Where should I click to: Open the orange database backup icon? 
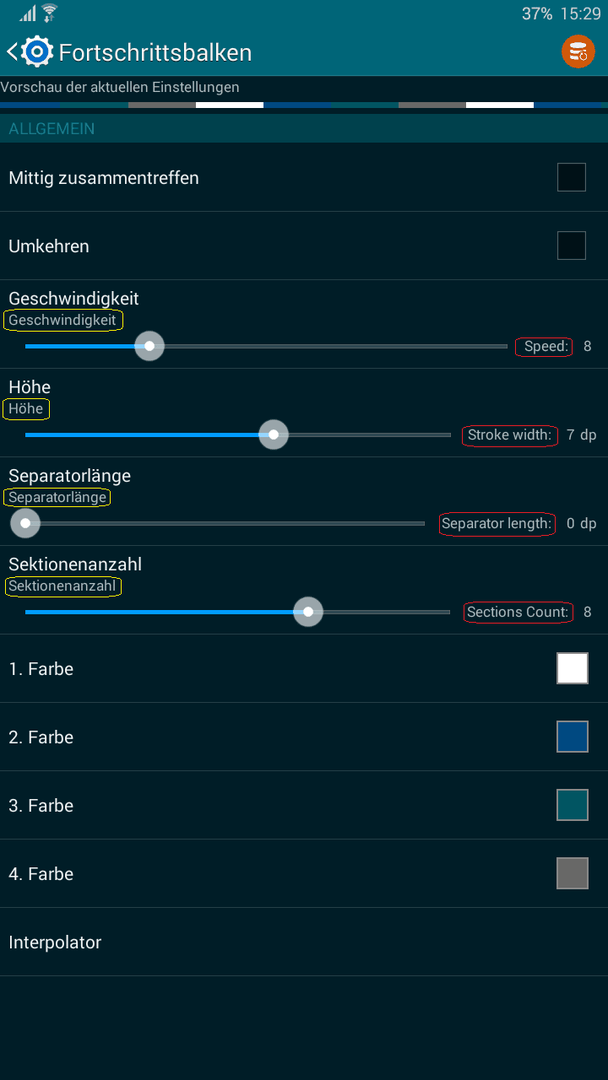pos(578,52)
